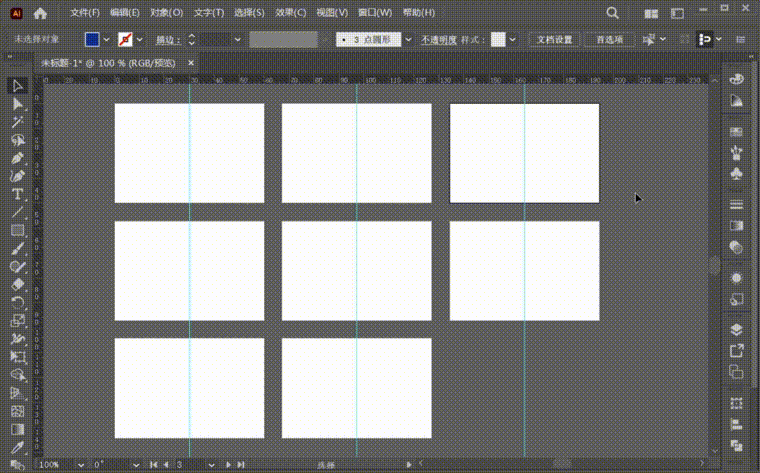The height and width of the screenshot is (473, 760).
Task: Open the stroke weight dropdown
Action: [x=238, y=40]
